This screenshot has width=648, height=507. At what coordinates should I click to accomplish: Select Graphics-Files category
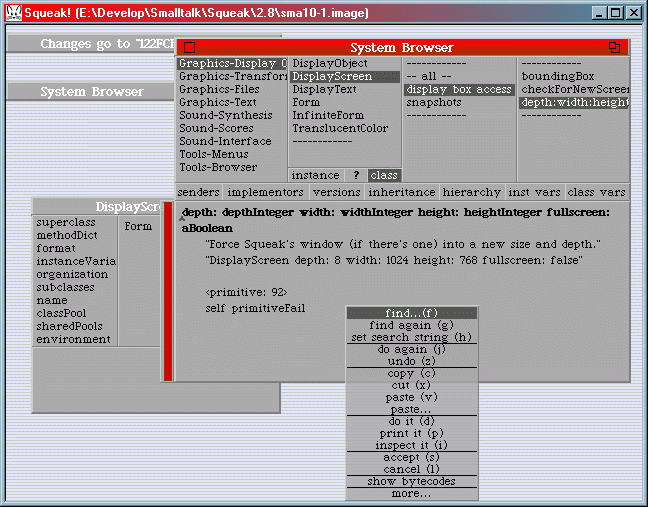coord(232,89)
